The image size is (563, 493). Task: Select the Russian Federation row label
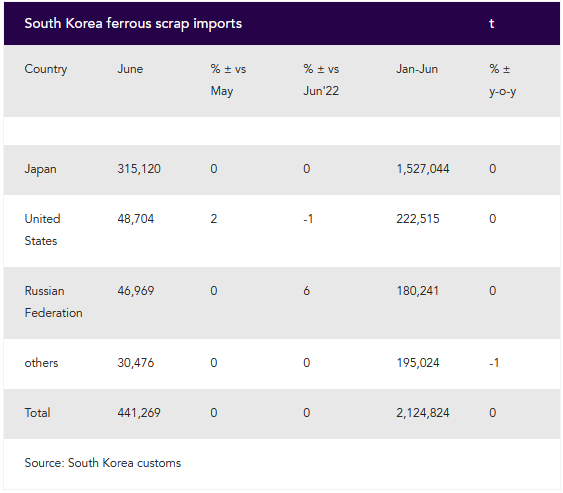(x=53, y=302)
